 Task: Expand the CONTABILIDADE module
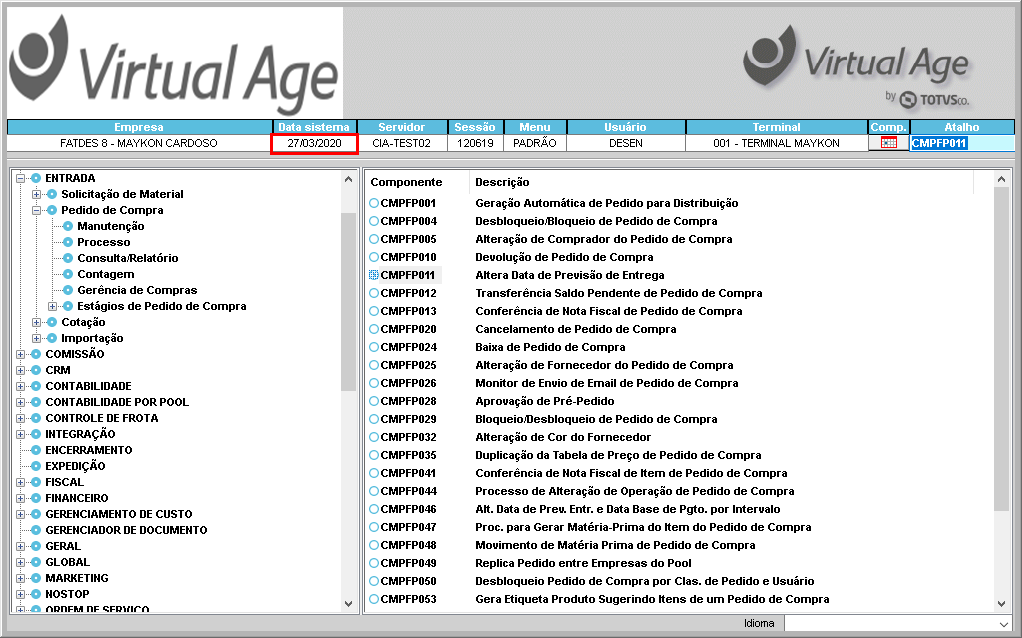tap(20, 386)
